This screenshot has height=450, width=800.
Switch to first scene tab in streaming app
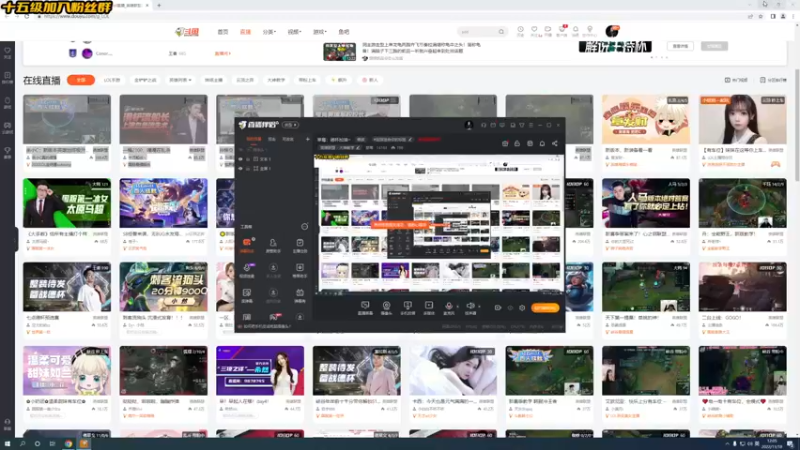254,139
